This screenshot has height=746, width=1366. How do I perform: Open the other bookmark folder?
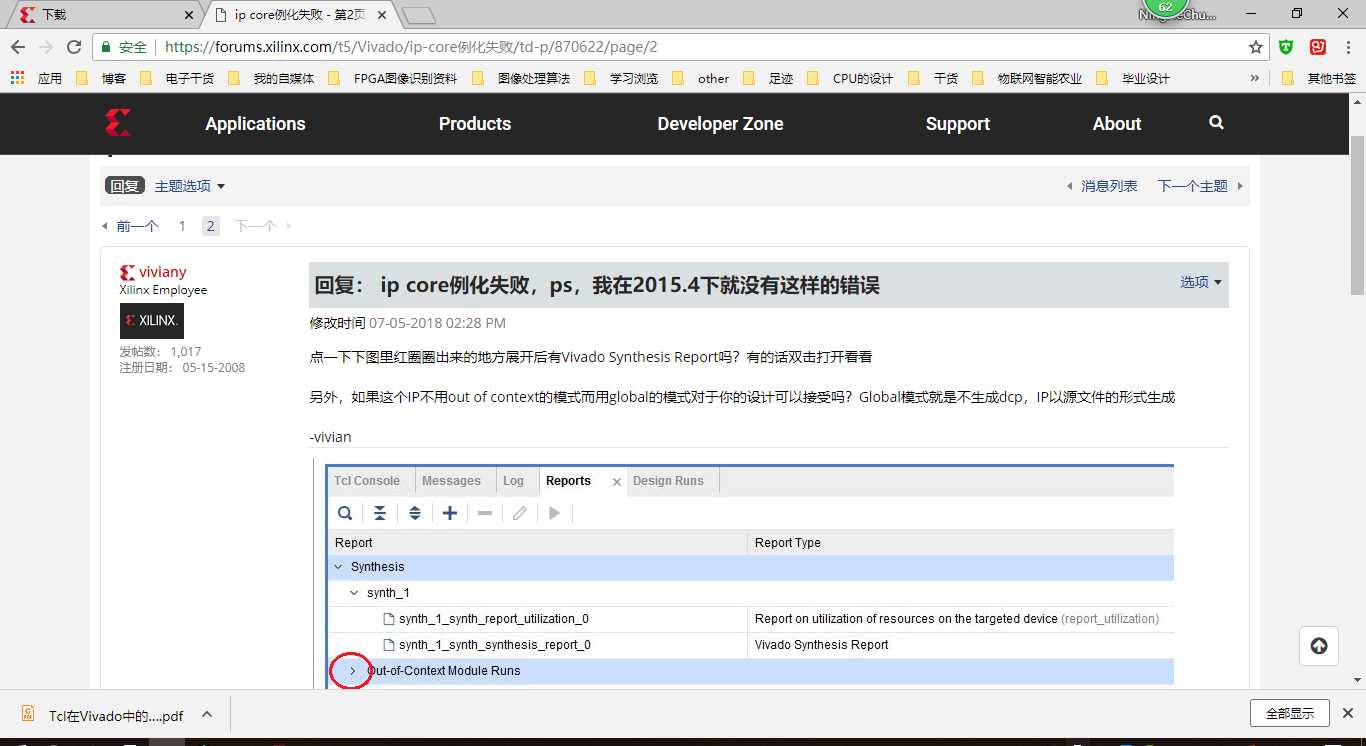pyautogui.click(x=701, y=78)
